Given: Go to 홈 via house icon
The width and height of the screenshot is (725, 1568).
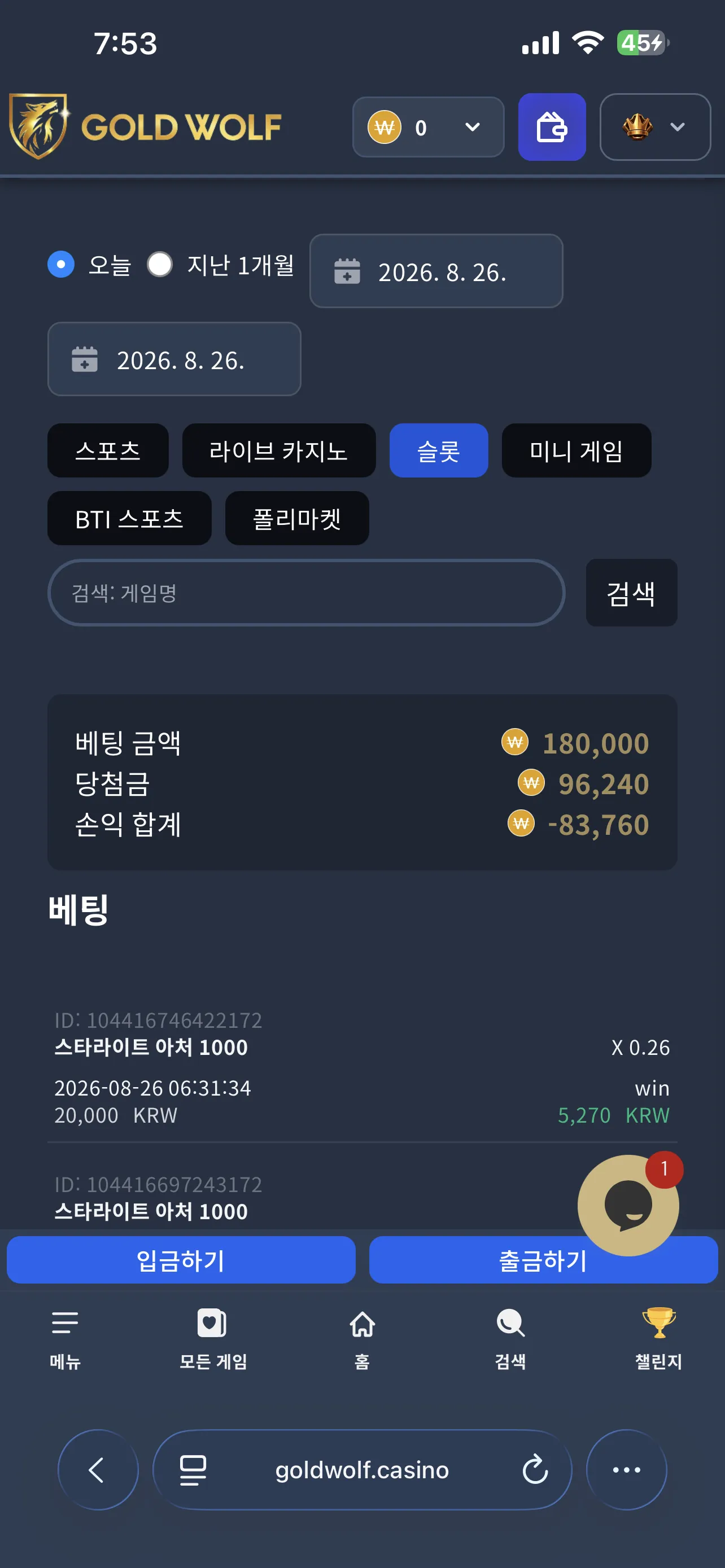Looking at the screenshot, I should tap(362, 1338).
